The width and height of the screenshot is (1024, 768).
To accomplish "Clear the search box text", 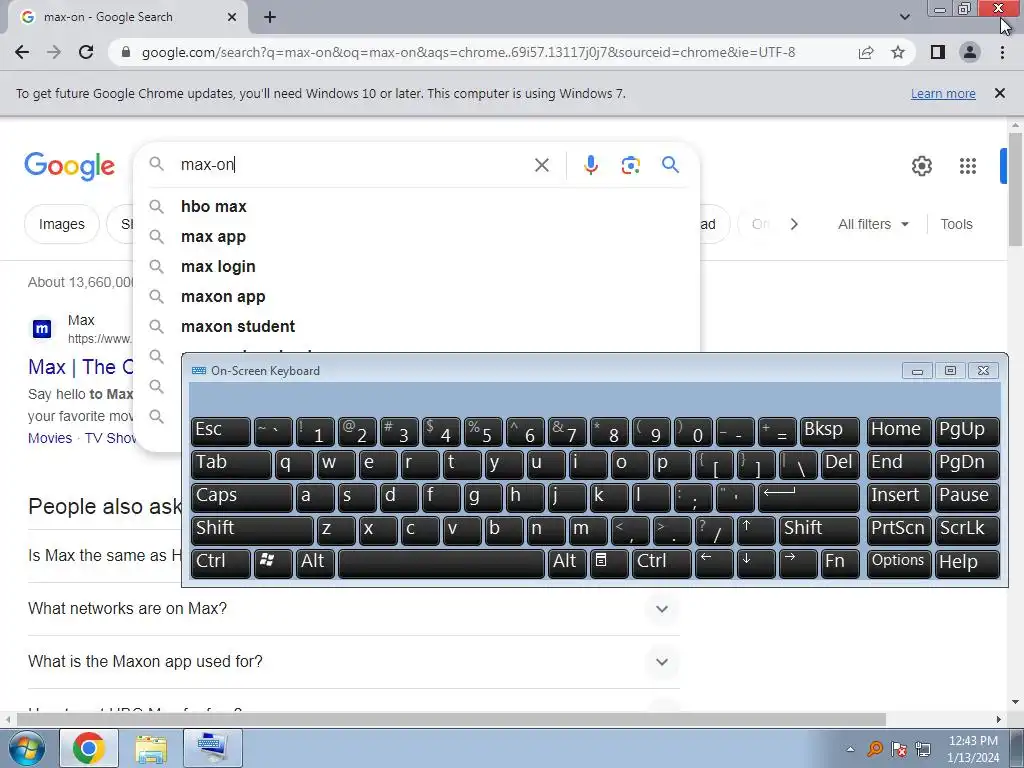I will point(541,165).
